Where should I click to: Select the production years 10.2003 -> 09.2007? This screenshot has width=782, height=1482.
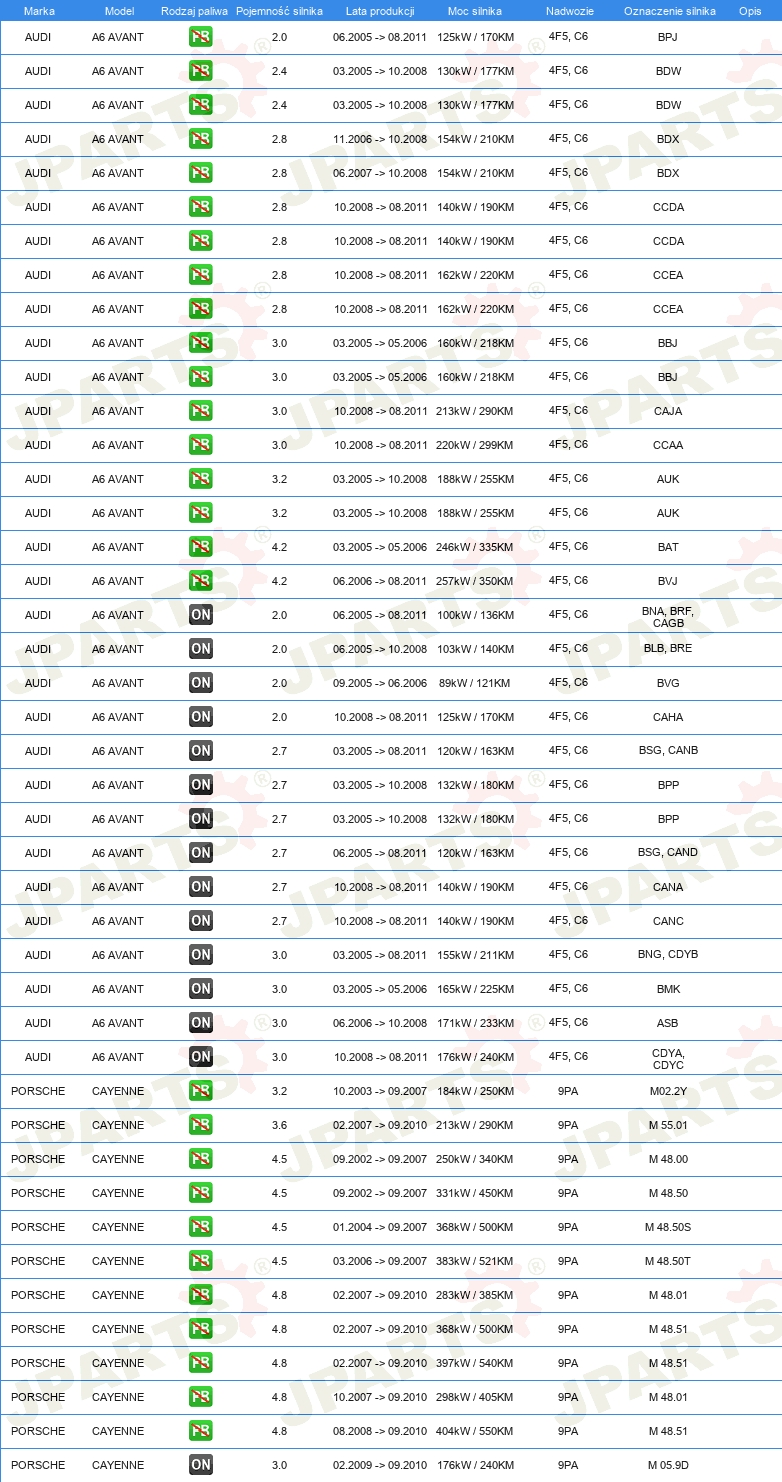[x=380, y=1091]
